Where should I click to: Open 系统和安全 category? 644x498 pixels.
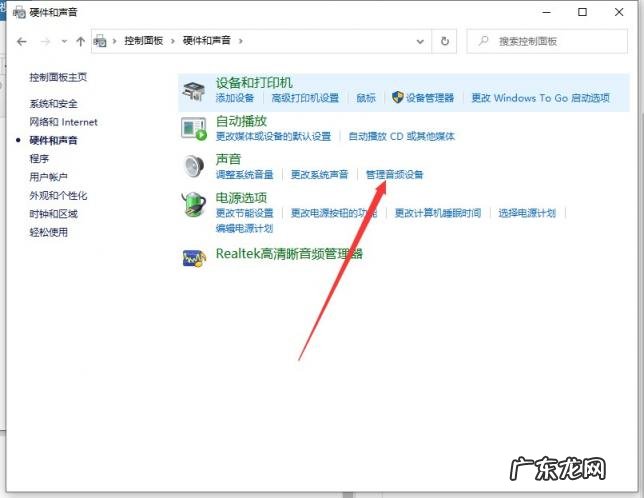point(53,104)
